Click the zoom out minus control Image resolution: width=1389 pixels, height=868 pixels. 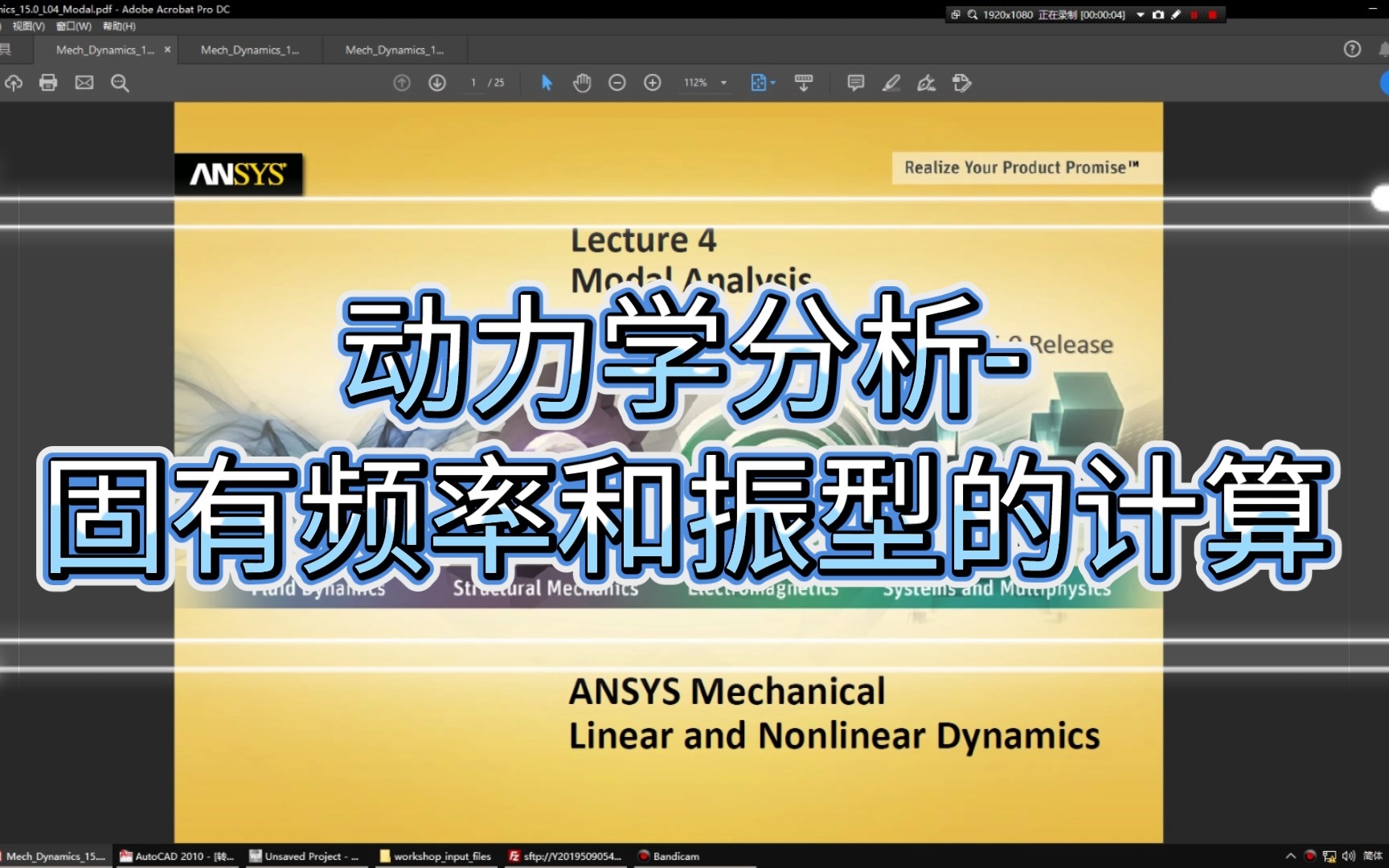pos(617,83)
